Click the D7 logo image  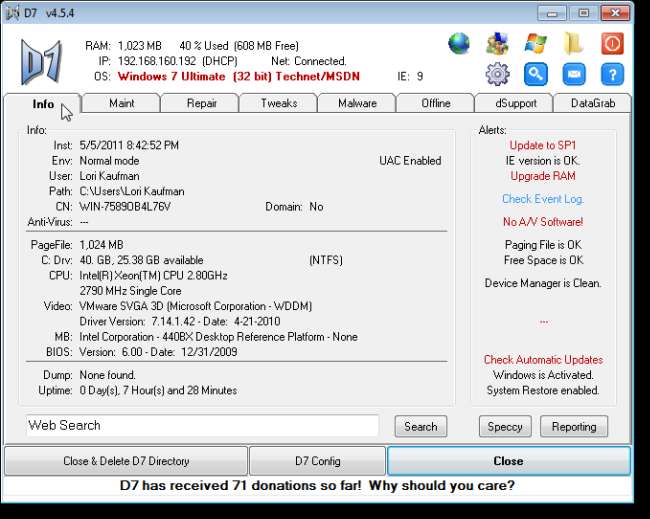[41, 62]
